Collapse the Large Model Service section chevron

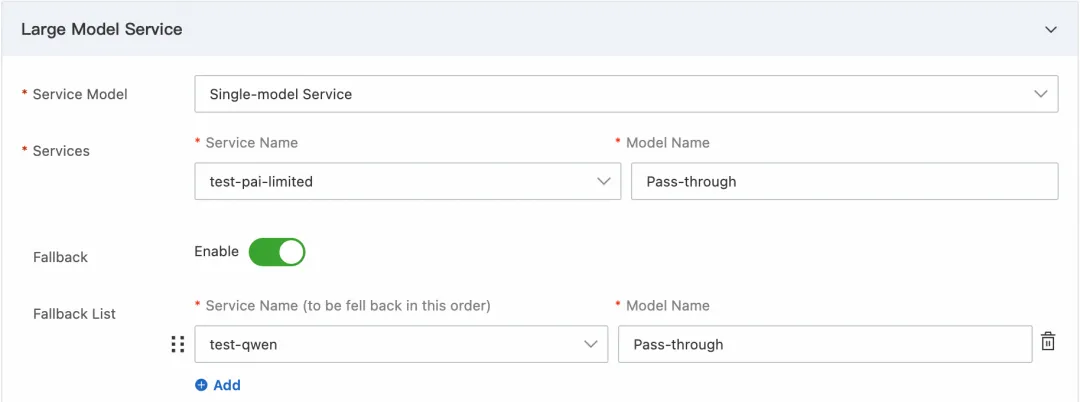[1051, 30]
